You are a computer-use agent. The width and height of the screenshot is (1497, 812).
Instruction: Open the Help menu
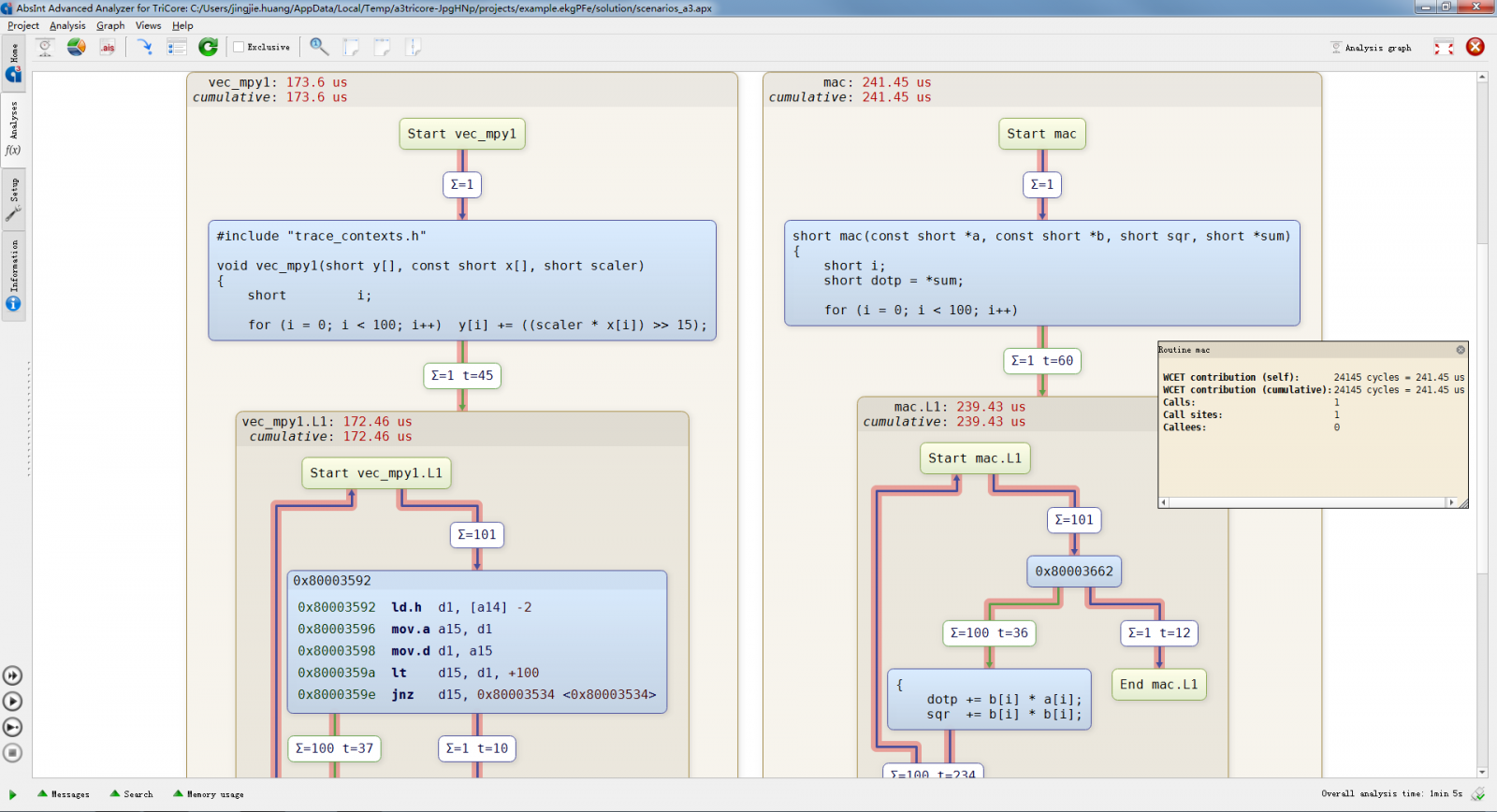pyautogui.click(x=182, y=25)
